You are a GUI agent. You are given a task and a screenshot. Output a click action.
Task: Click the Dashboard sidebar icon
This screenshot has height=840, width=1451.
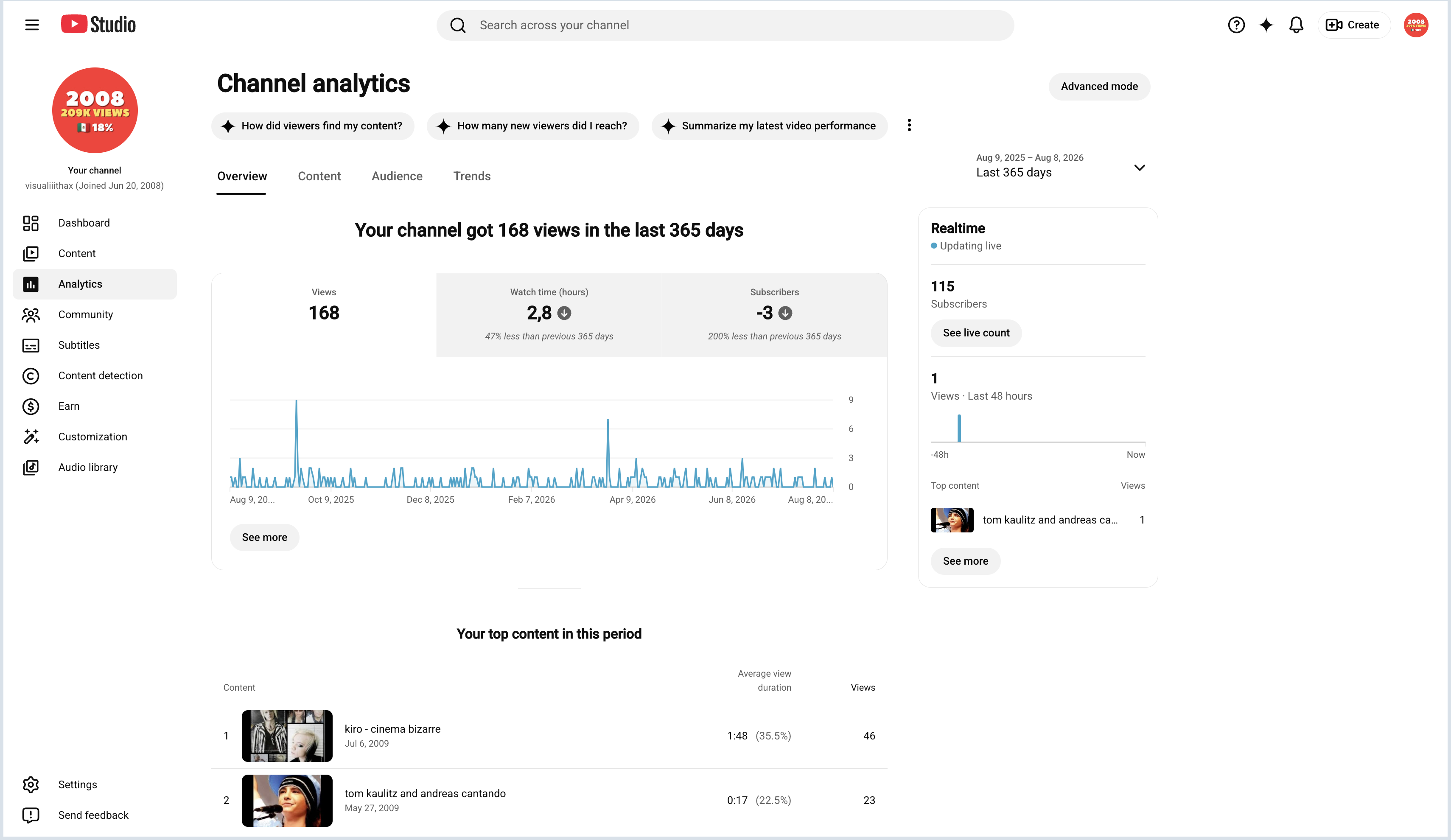click(31, 223)
